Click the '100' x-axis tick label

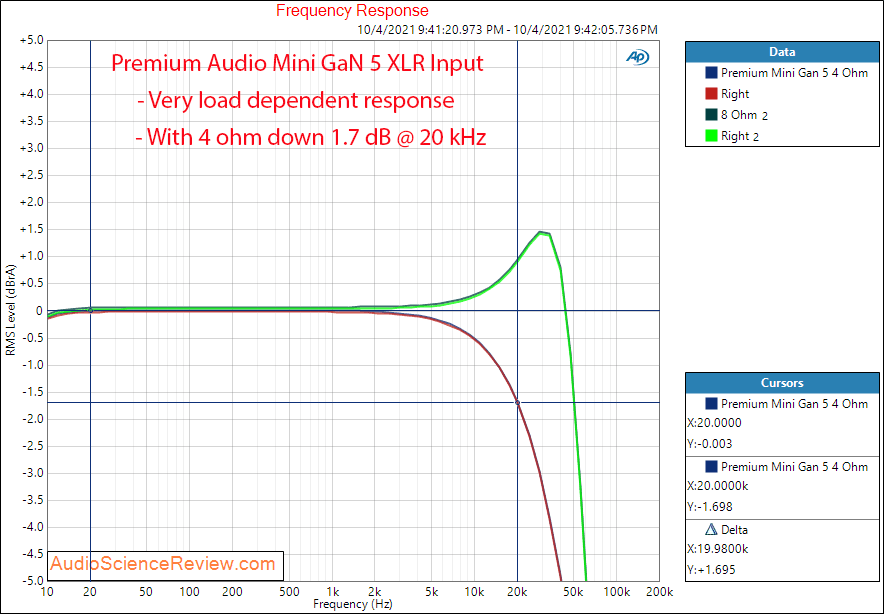pyautogui.click(x=189, y=592)
